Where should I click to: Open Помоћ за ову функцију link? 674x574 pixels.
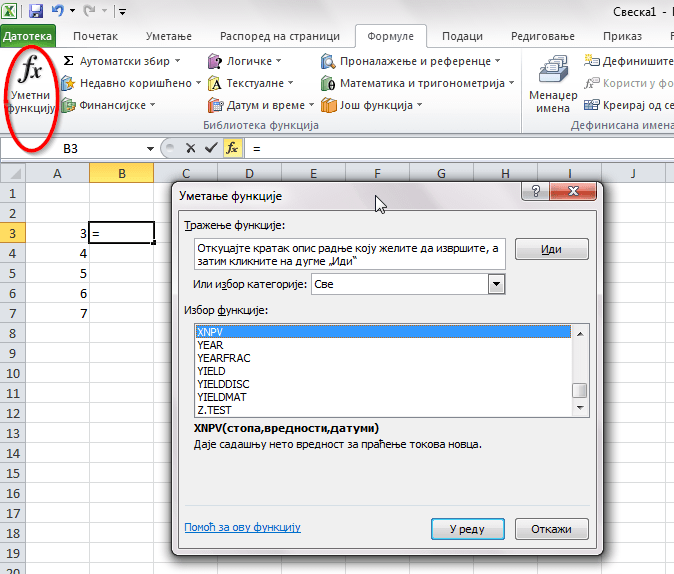coord(242,527)
